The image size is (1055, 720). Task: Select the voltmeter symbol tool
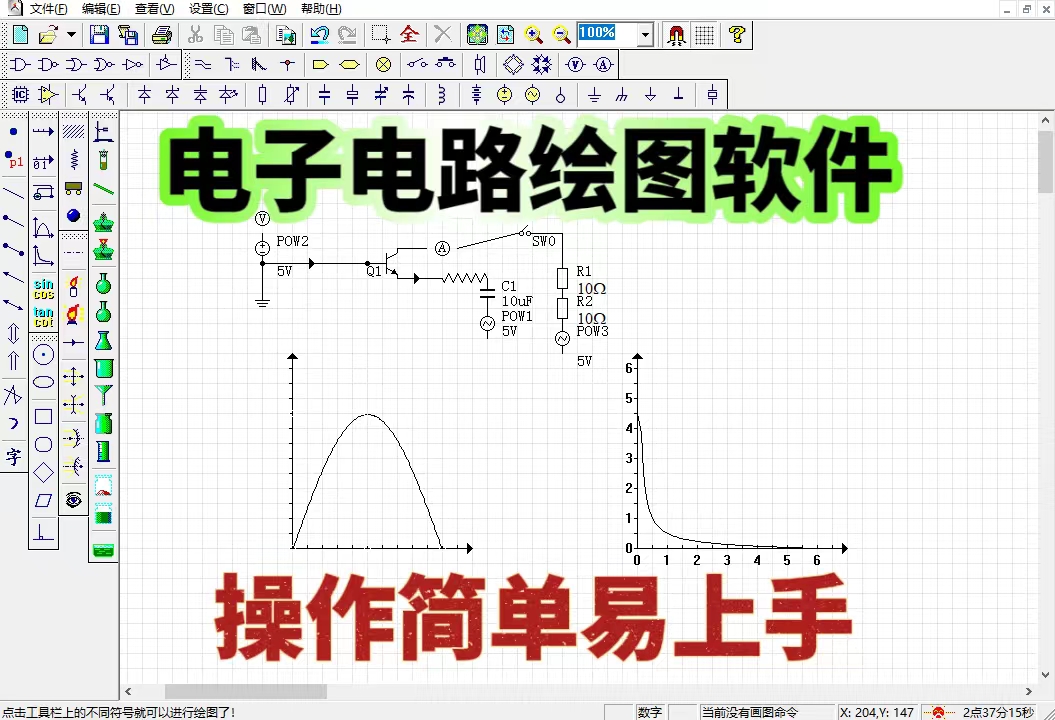[x=575, y=65]
